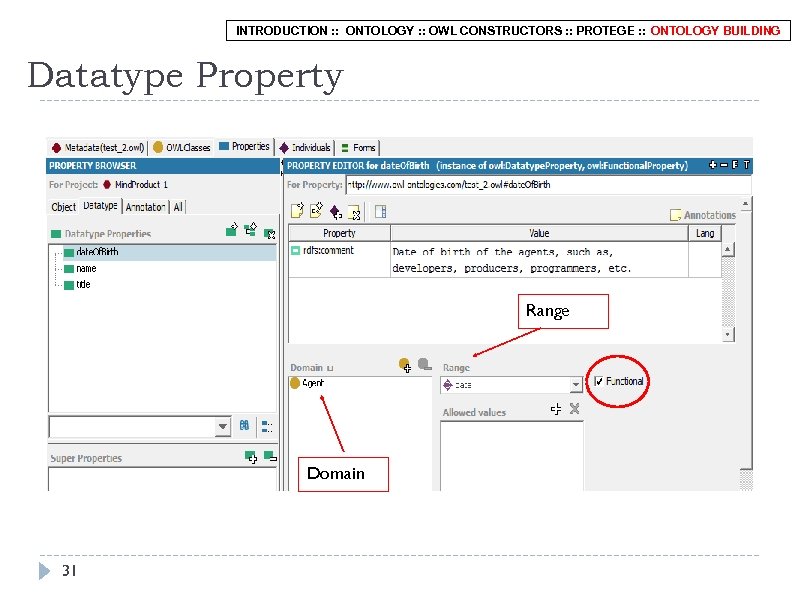Delete the selected annotation
Screen dimensions: 800x600
click(354, 212)
